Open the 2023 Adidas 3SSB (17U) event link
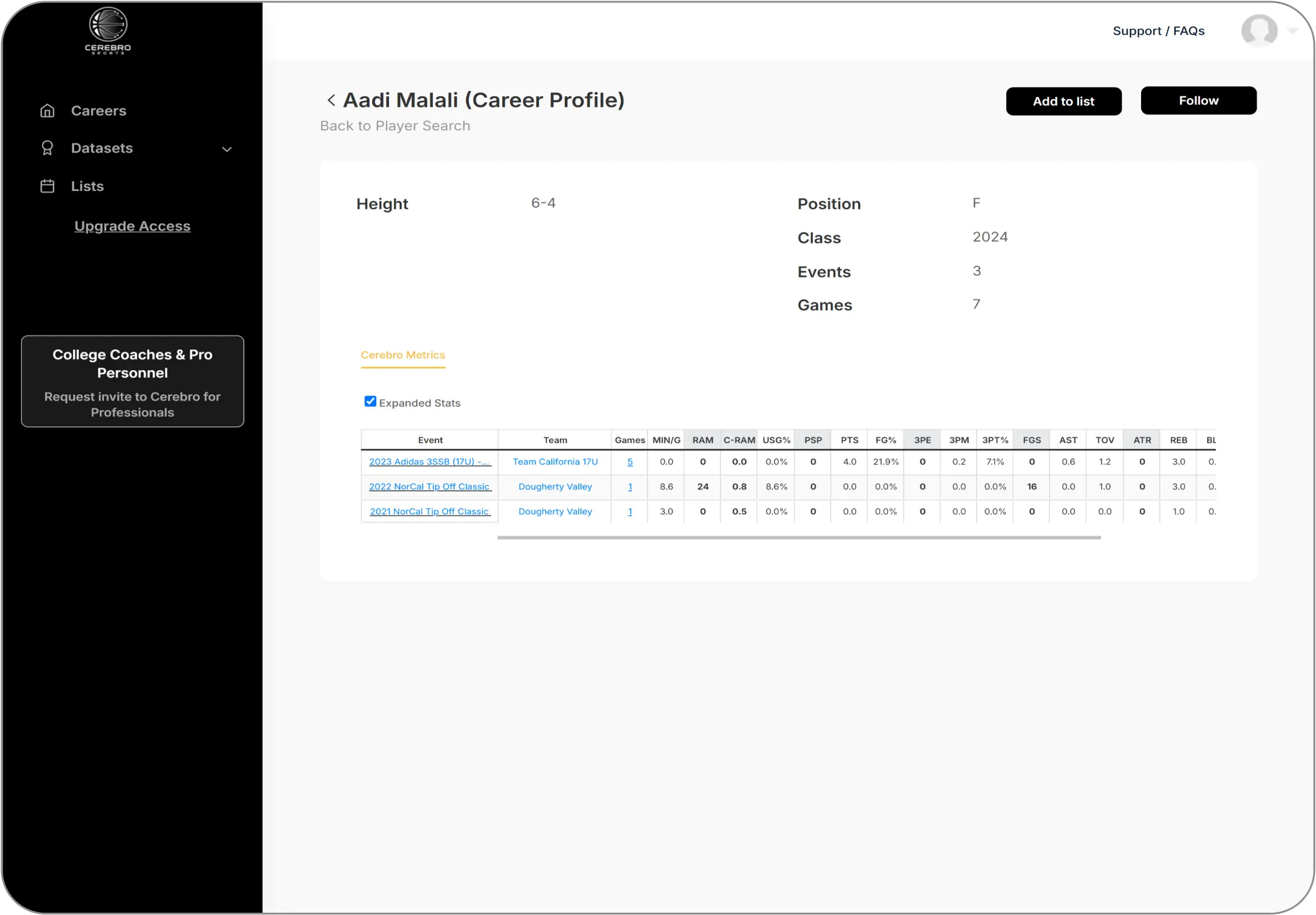 pos(430,462)
